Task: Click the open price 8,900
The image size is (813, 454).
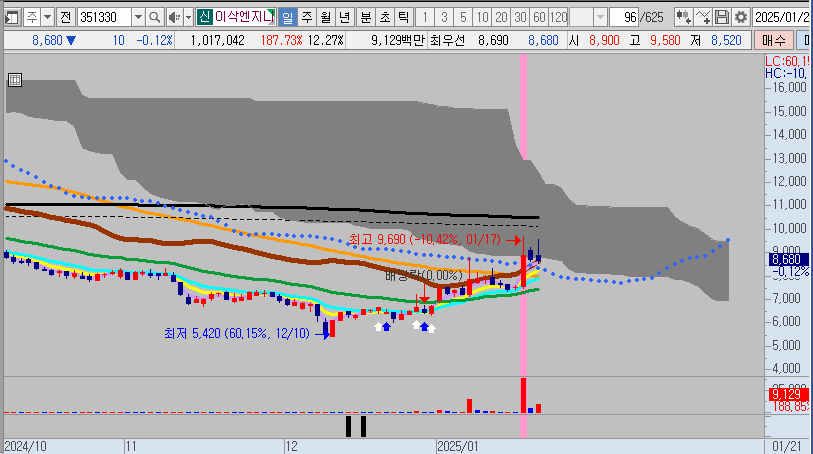Action: (x=605, y=40)
